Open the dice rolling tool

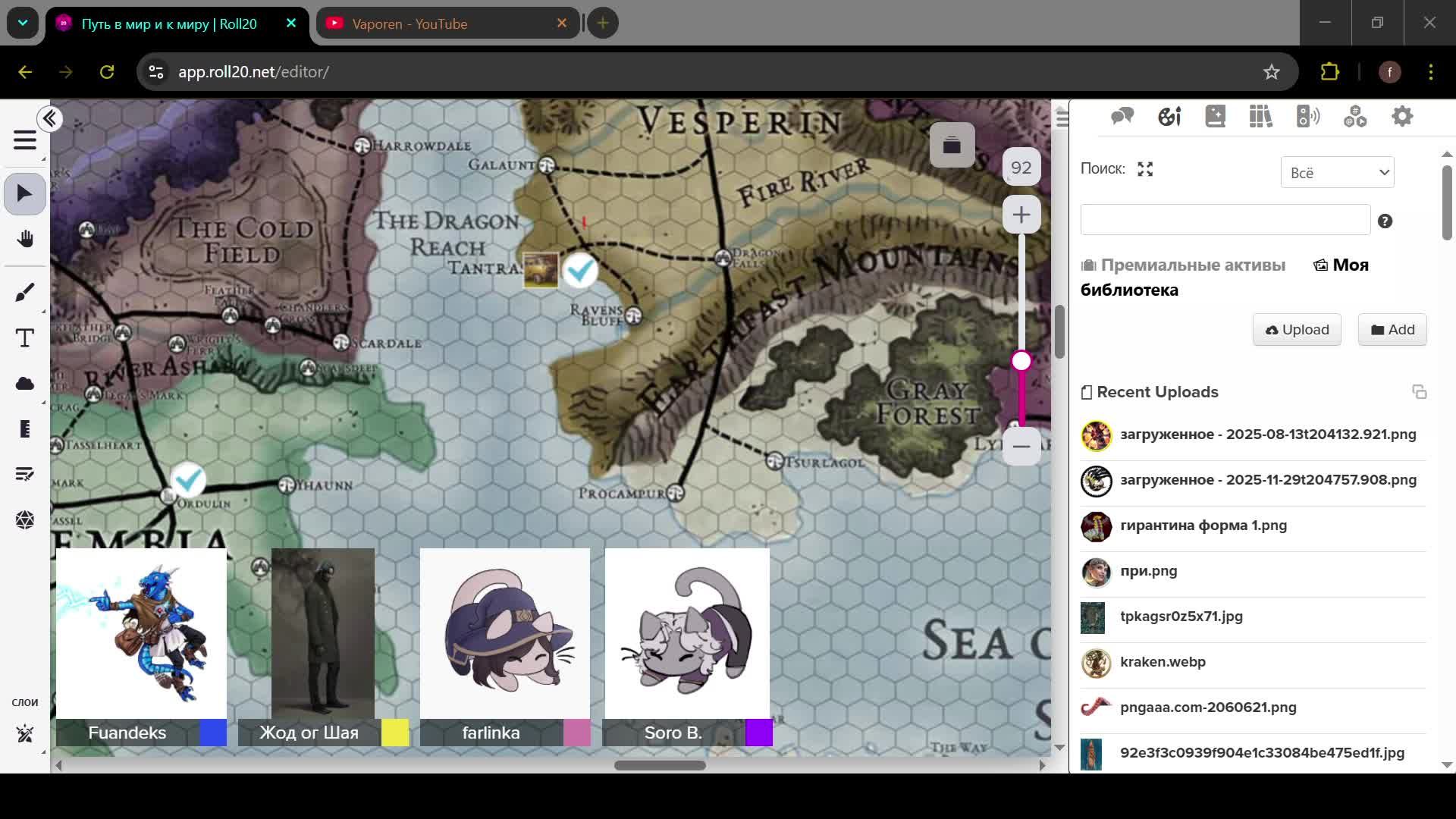coord(25,519)
